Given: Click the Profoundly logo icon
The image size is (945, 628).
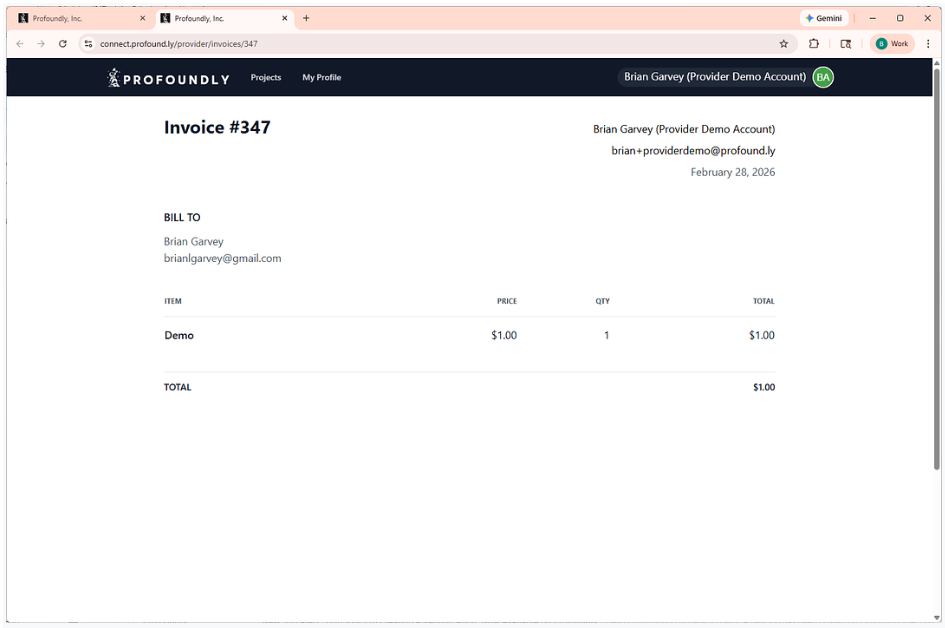Looking at the screenshot, I should pos(113,77).
